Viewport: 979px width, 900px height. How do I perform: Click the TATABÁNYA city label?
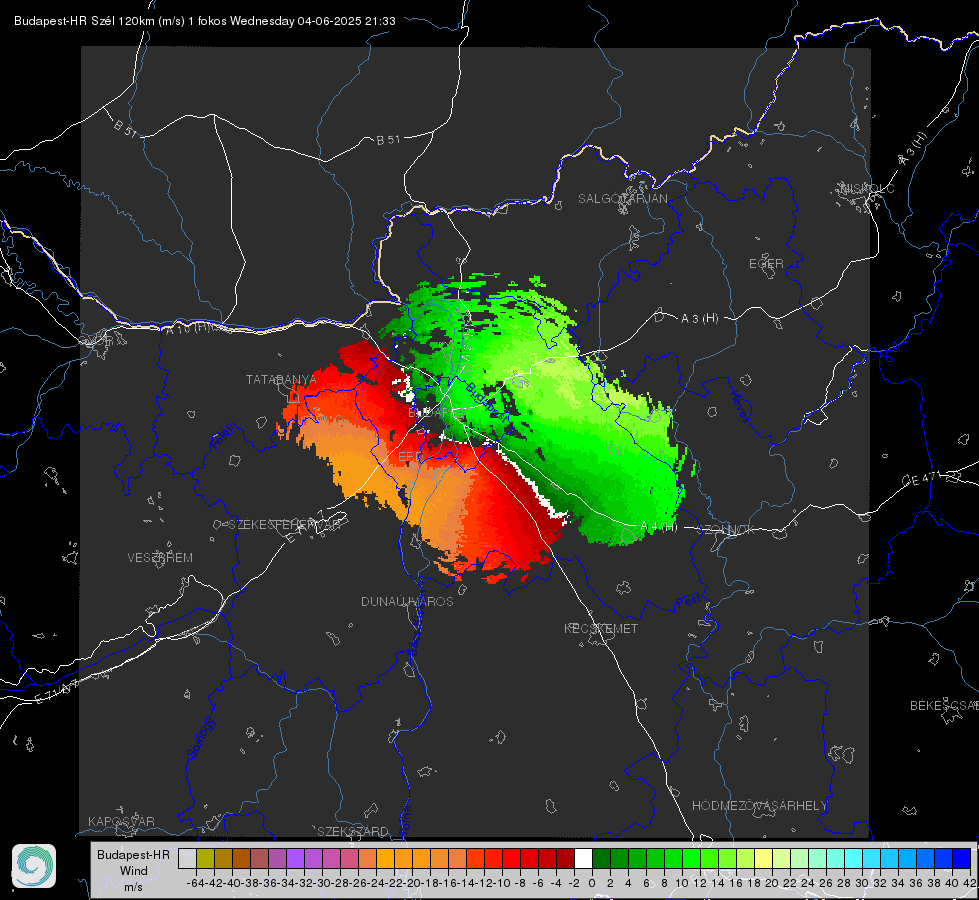(x=281, y=379)
